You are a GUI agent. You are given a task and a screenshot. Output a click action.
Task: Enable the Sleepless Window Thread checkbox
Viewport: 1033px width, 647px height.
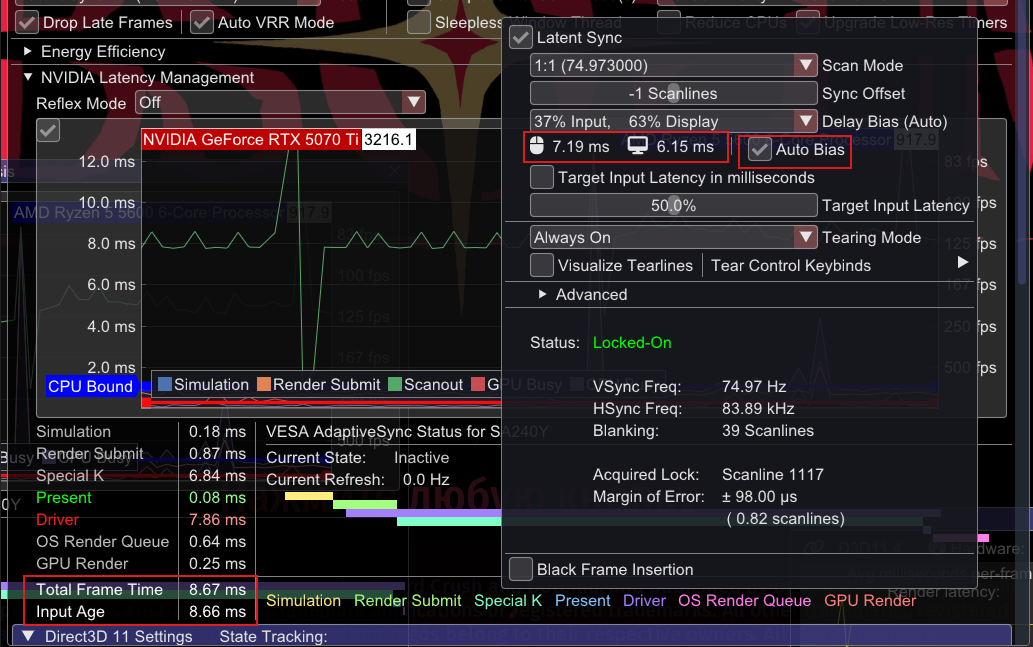(419, 22)
